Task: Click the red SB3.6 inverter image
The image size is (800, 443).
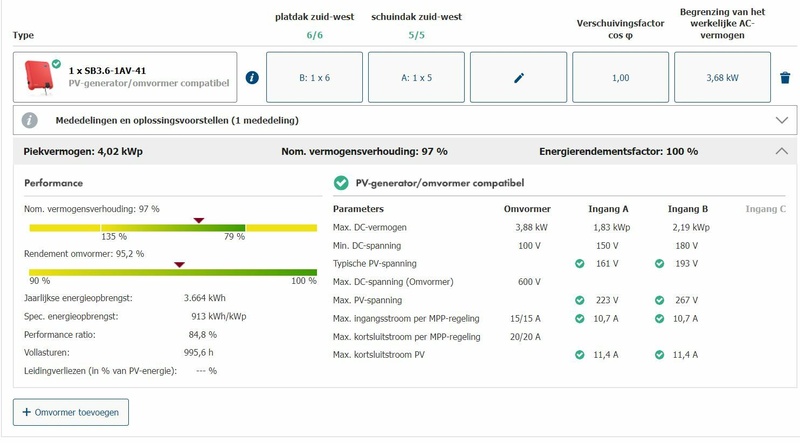Action: pos(39,77)
